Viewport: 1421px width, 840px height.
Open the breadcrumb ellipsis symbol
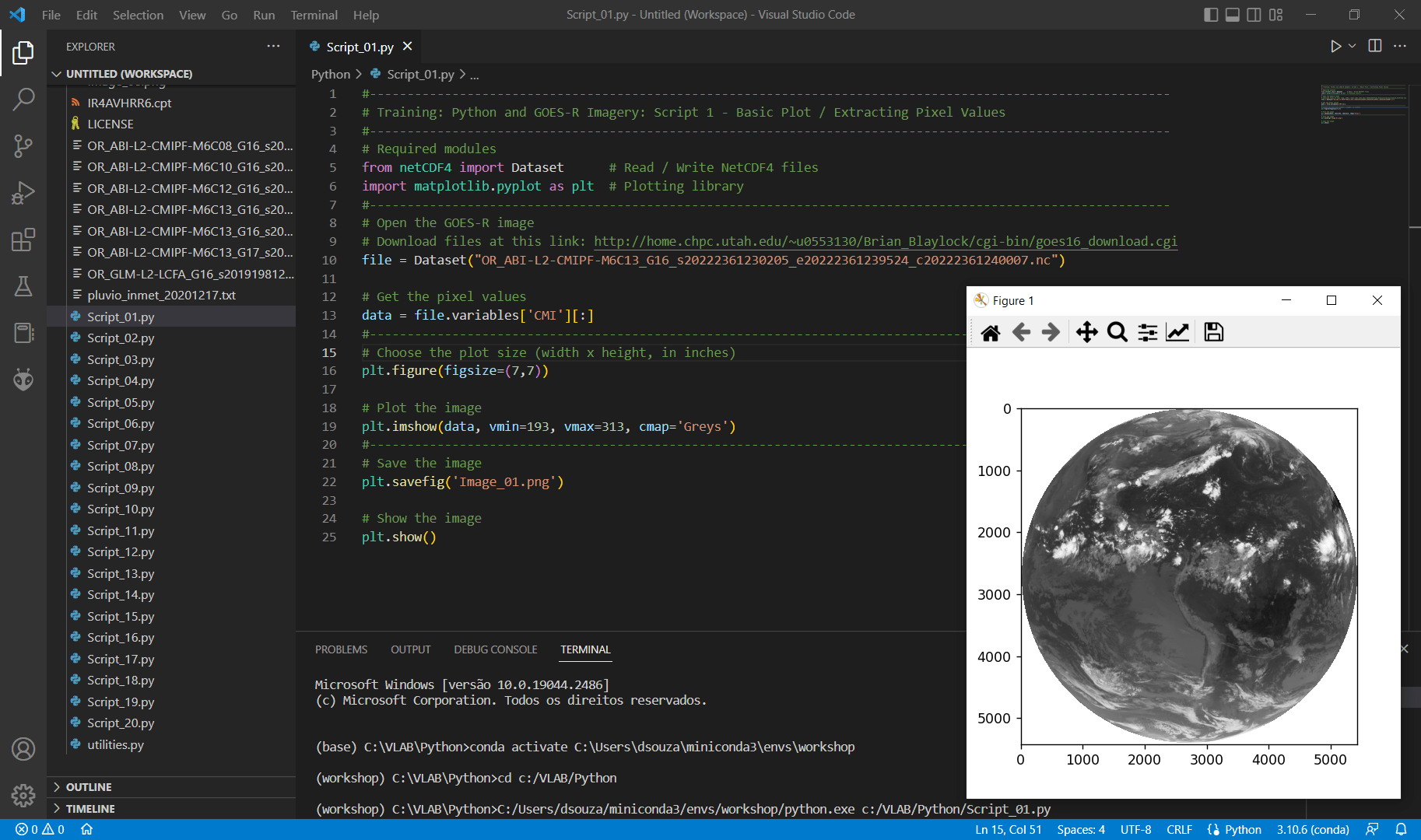(475, 75)
